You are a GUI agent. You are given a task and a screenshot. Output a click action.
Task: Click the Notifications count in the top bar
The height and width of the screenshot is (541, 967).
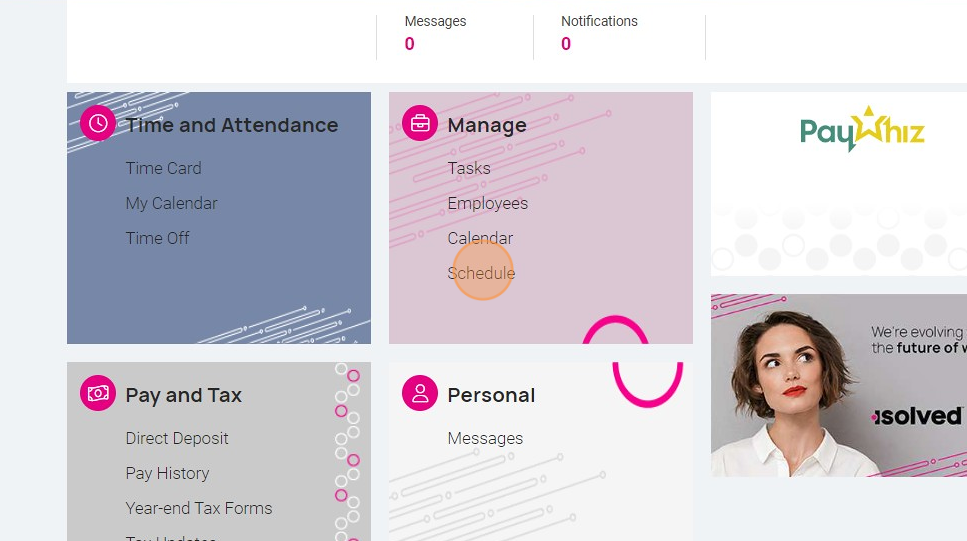coord(566,44)
